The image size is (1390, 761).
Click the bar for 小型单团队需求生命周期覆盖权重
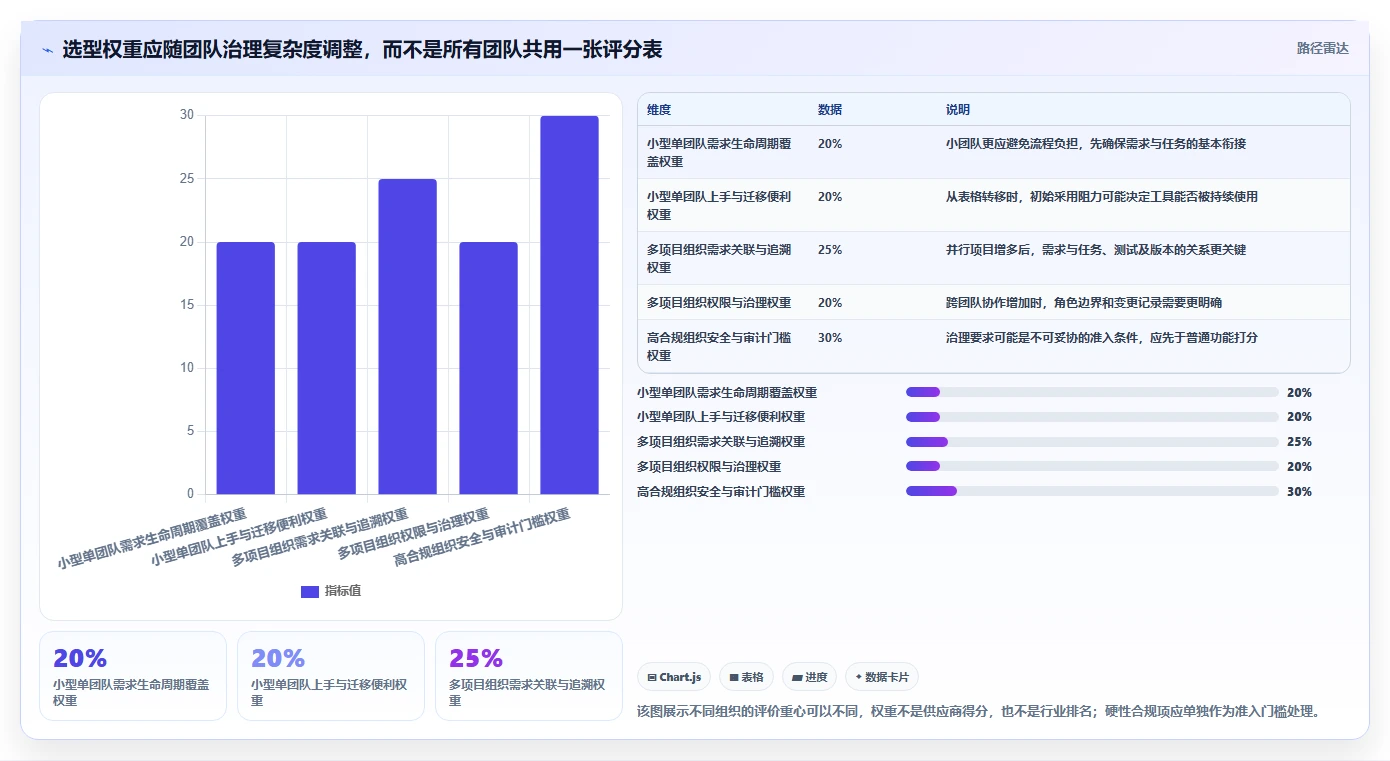pos(245,368)
